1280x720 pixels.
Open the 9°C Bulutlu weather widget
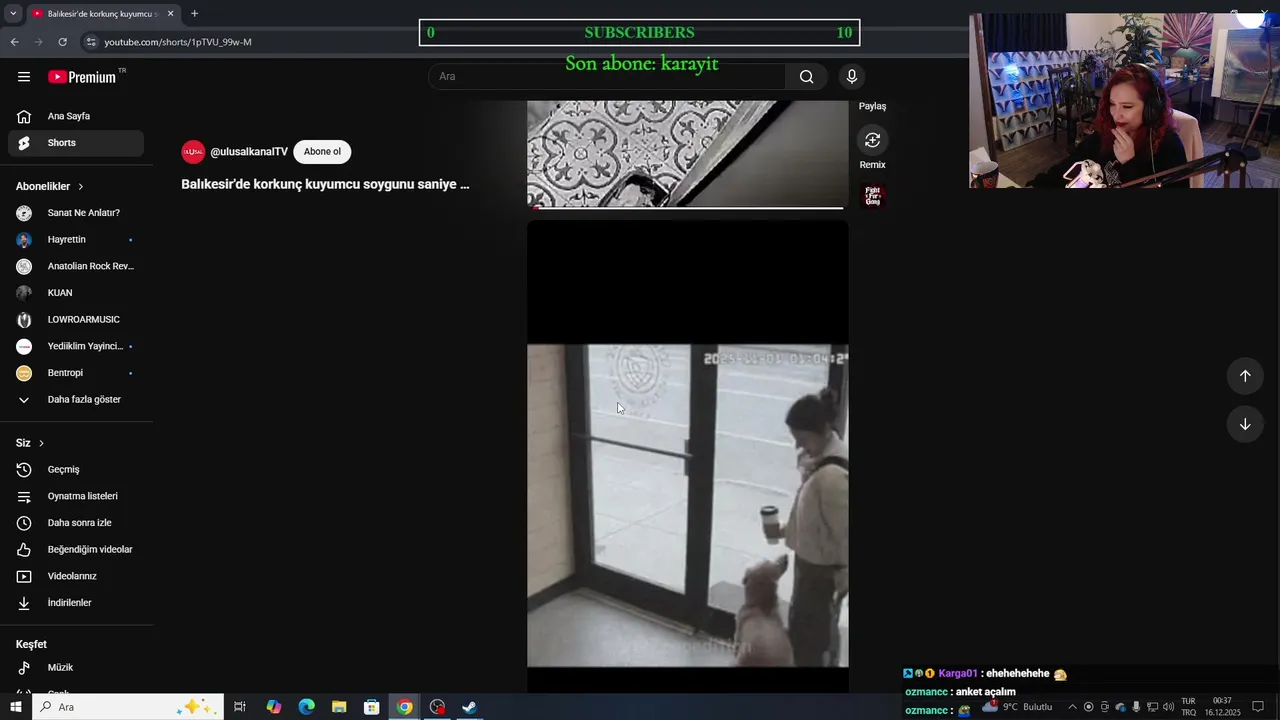(1017, 706)
